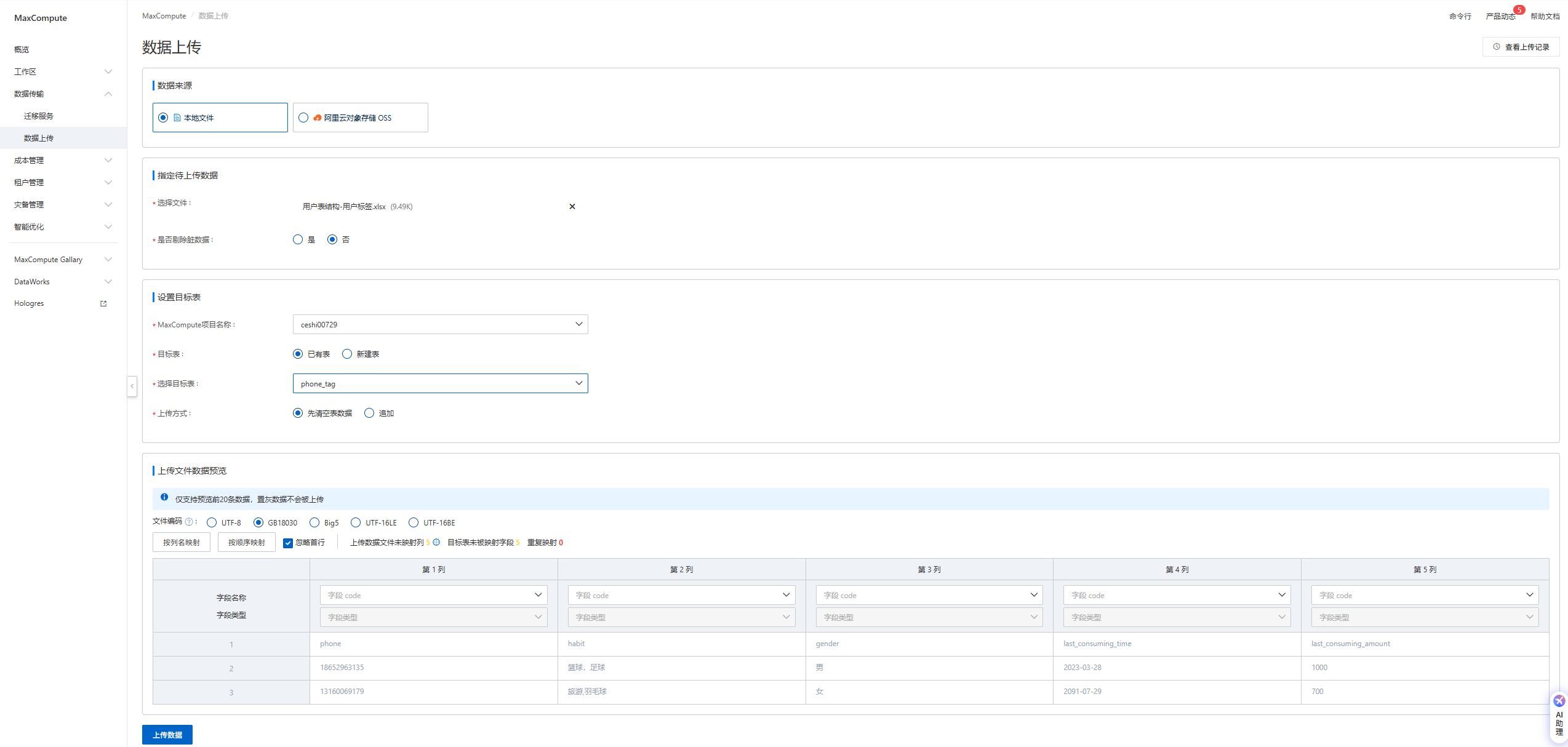Viewport: 1568px width, 747px height.
Task: Expand the 成本管理 sidebar menu
Action: 63,160
